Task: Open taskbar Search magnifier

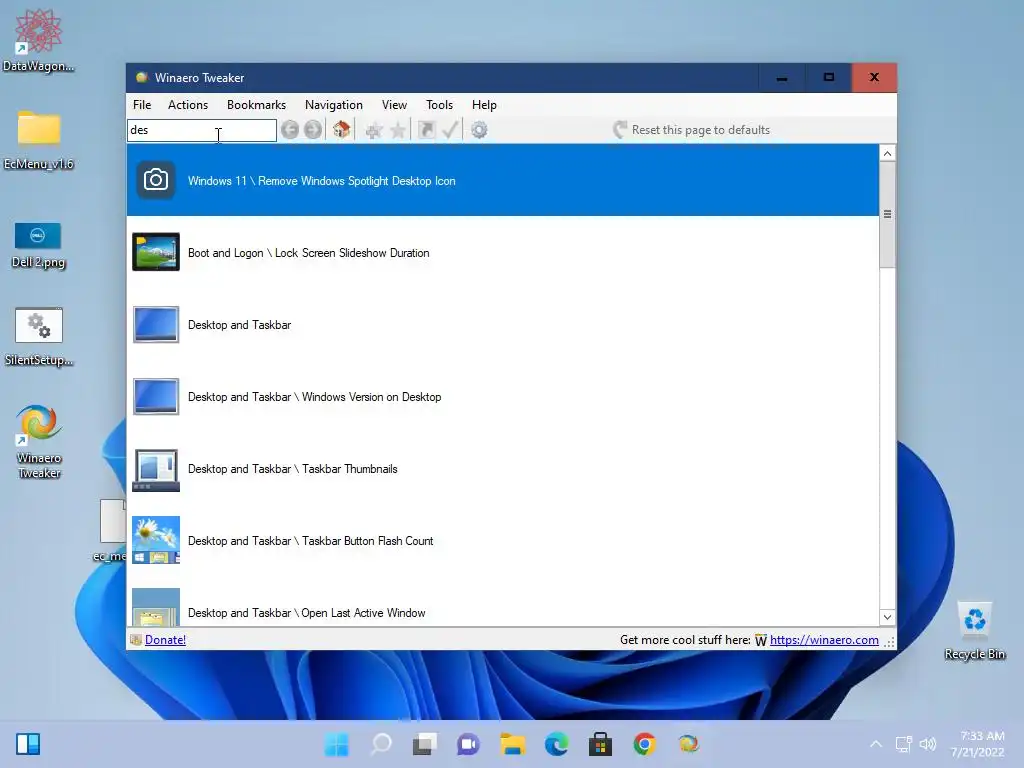Action: (381, 744)
